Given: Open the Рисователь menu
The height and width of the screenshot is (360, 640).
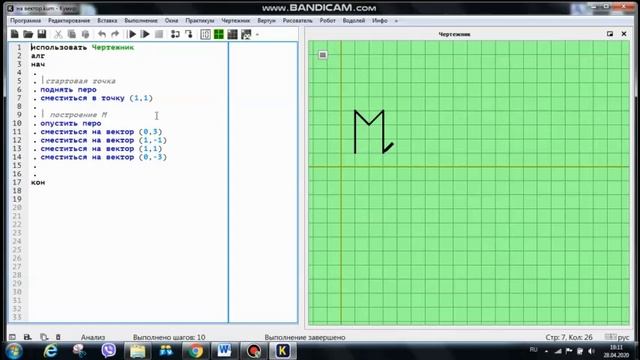Looking at the screenshot, I should click(297, 20).
